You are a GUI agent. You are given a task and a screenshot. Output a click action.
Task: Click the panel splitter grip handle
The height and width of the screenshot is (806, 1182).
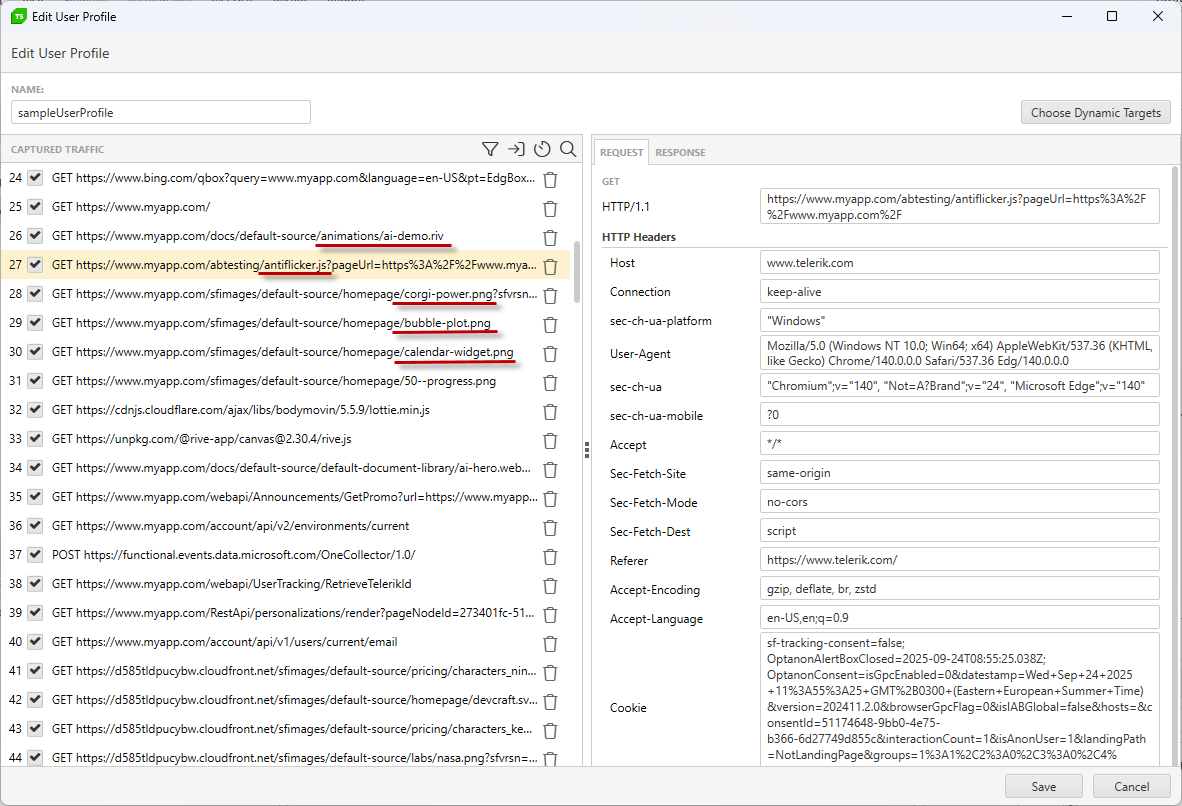pyautogui.click(x=586, y=450)
